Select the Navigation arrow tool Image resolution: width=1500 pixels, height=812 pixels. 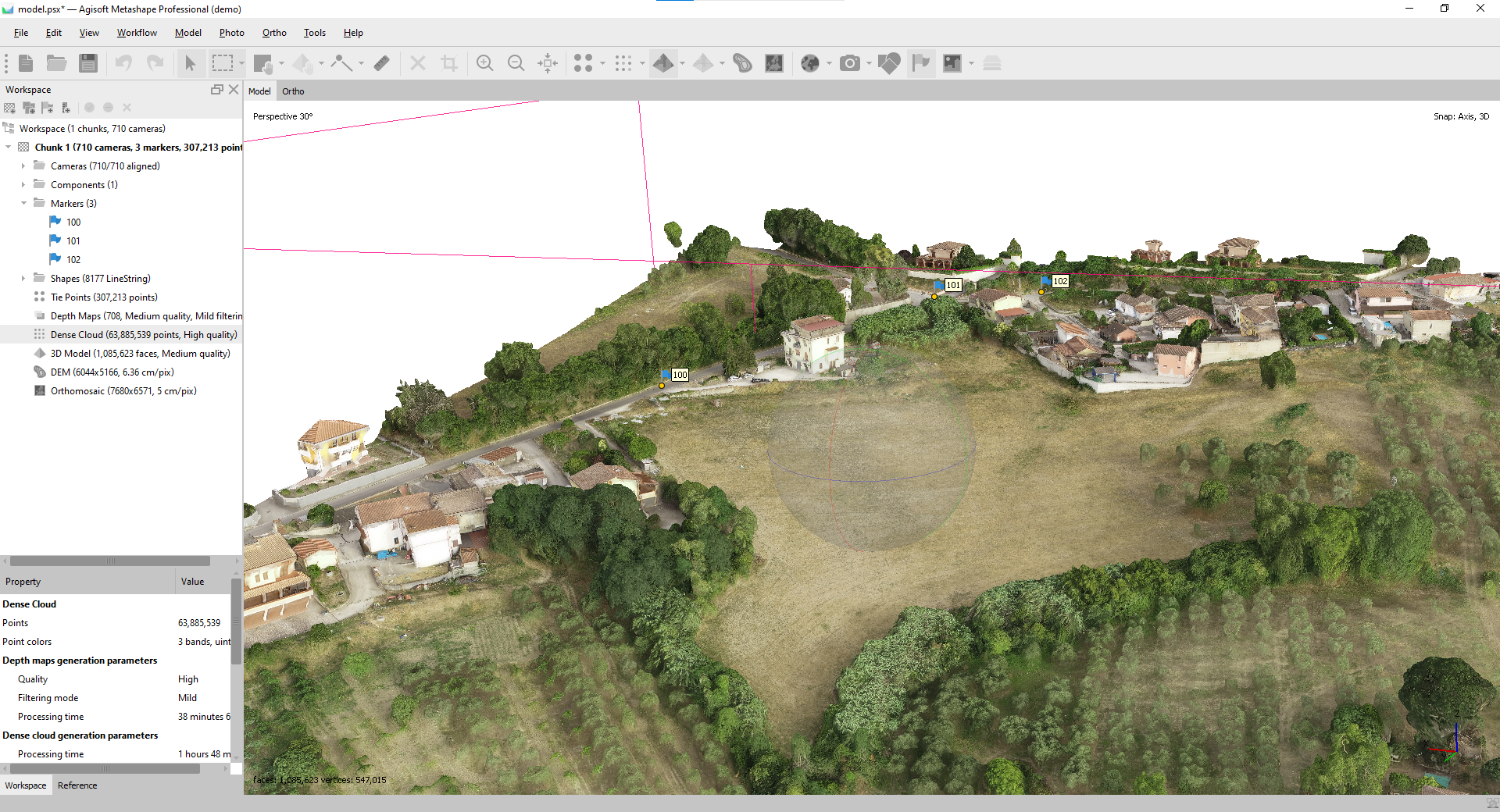tap(191, 63)
